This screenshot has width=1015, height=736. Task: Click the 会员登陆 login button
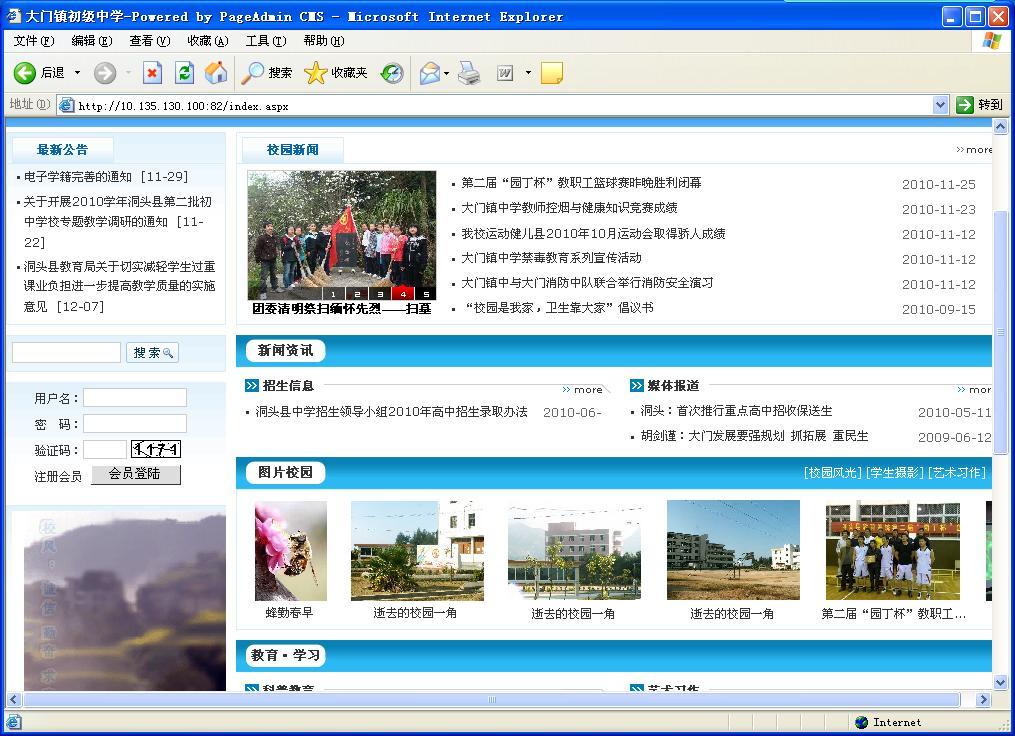click(x=135, y=474)
